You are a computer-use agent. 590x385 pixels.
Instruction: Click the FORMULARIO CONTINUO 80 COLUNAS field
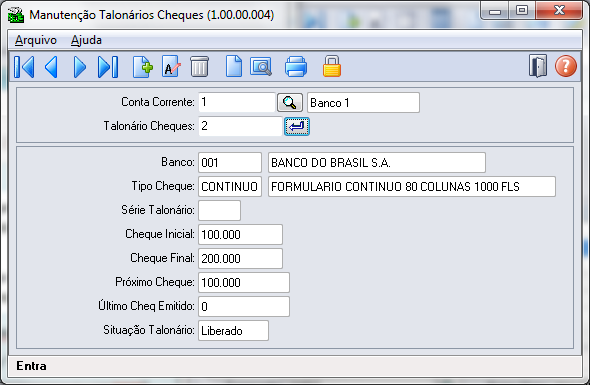coord(412,186)
